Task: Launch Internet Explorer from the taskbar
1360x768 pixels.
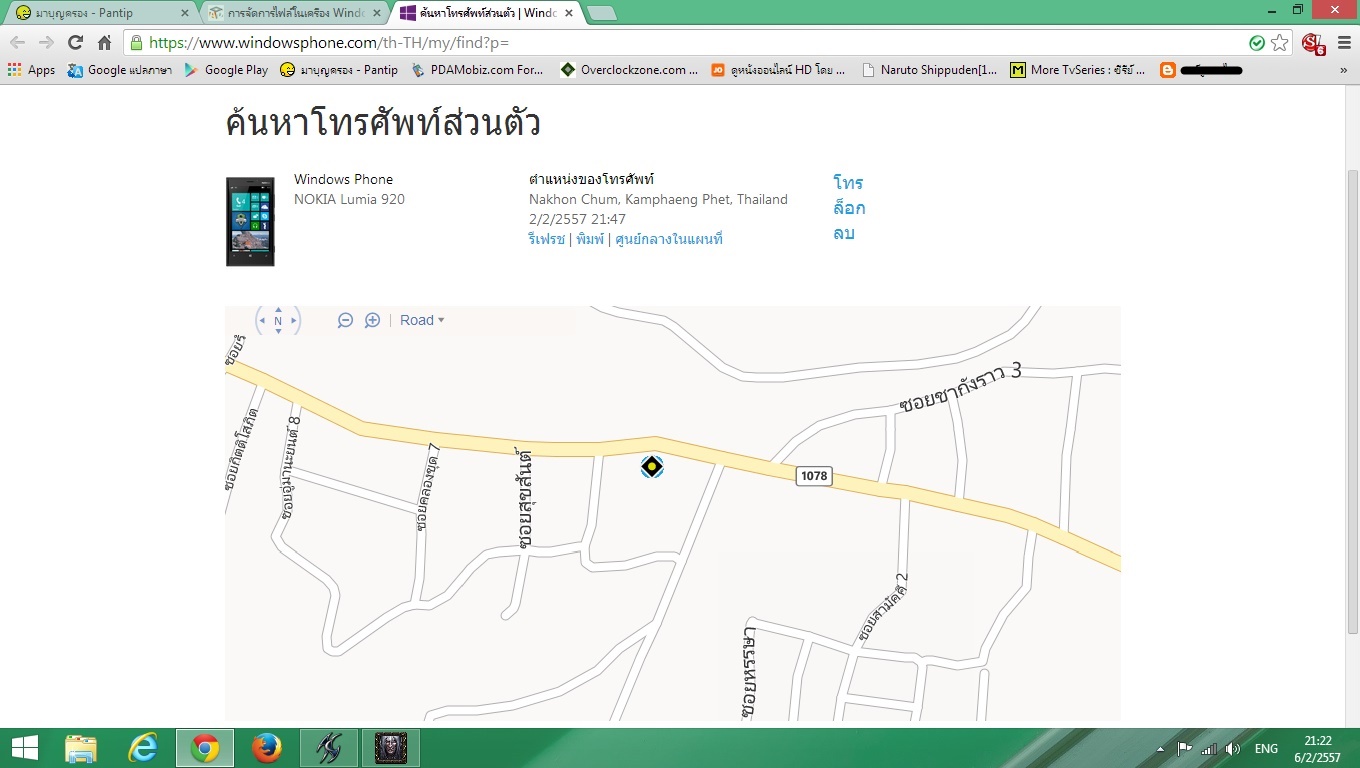Action: coord(143,748)
